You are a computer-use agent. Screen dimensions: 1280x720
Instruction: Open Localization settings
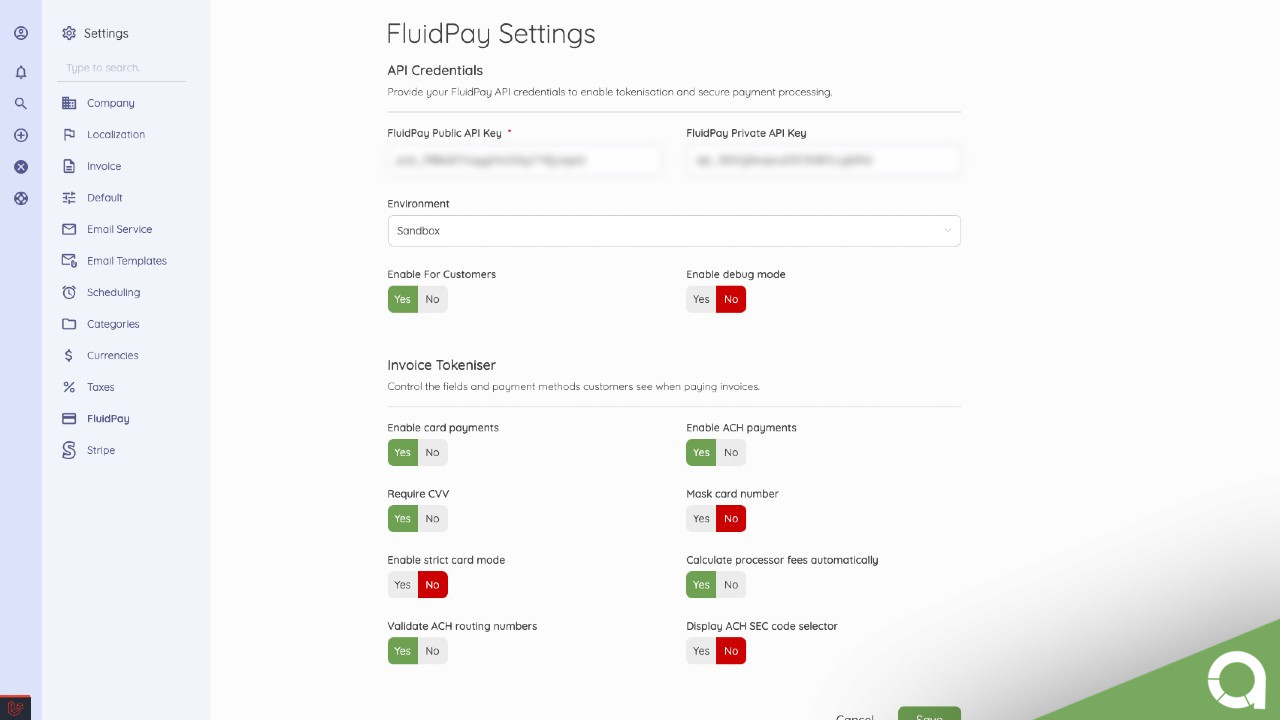(115, 134)
